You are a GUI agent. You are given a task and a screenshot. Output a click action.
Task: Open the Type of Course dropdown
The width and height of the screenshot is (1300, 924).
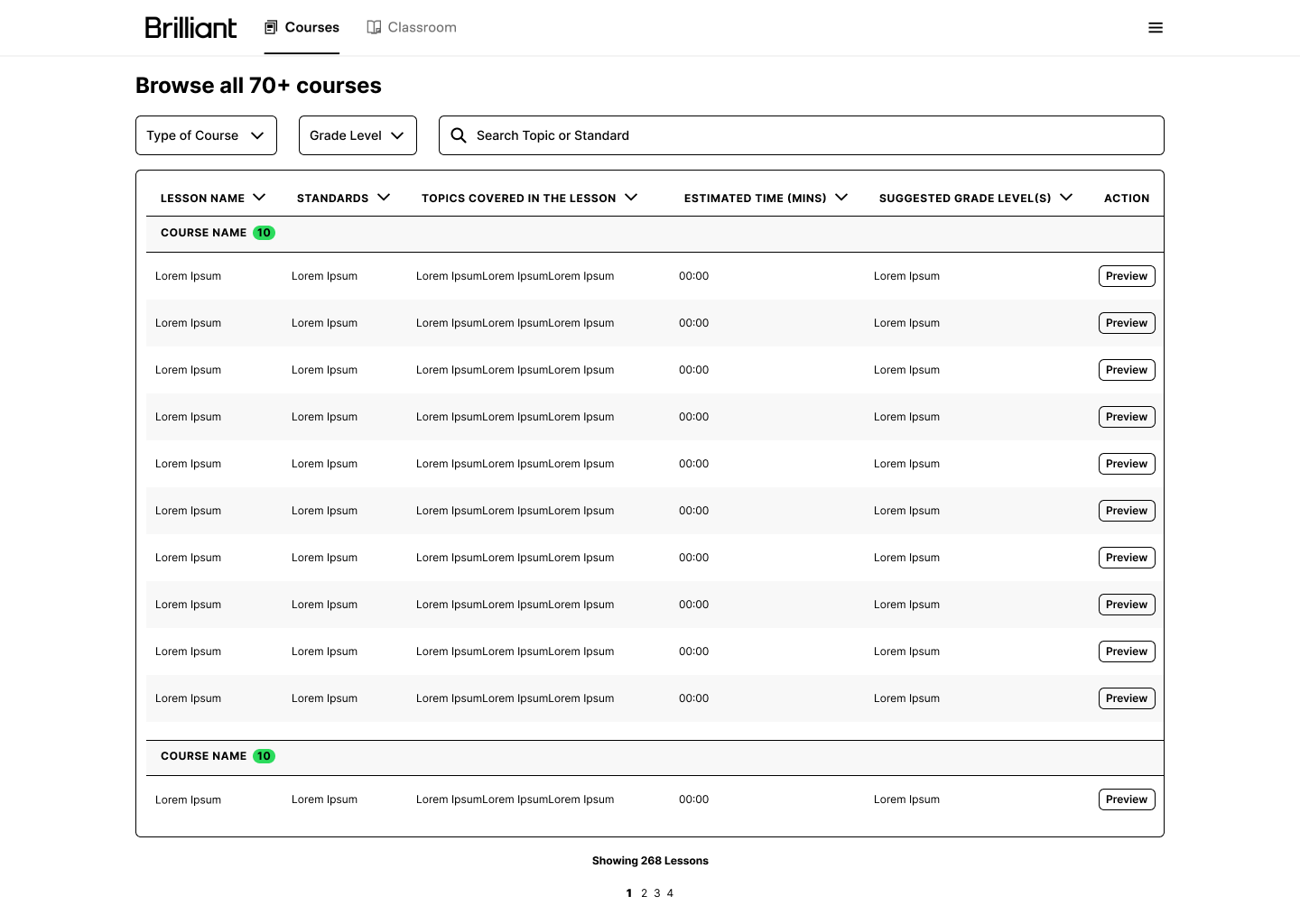(x=206, y=135)
